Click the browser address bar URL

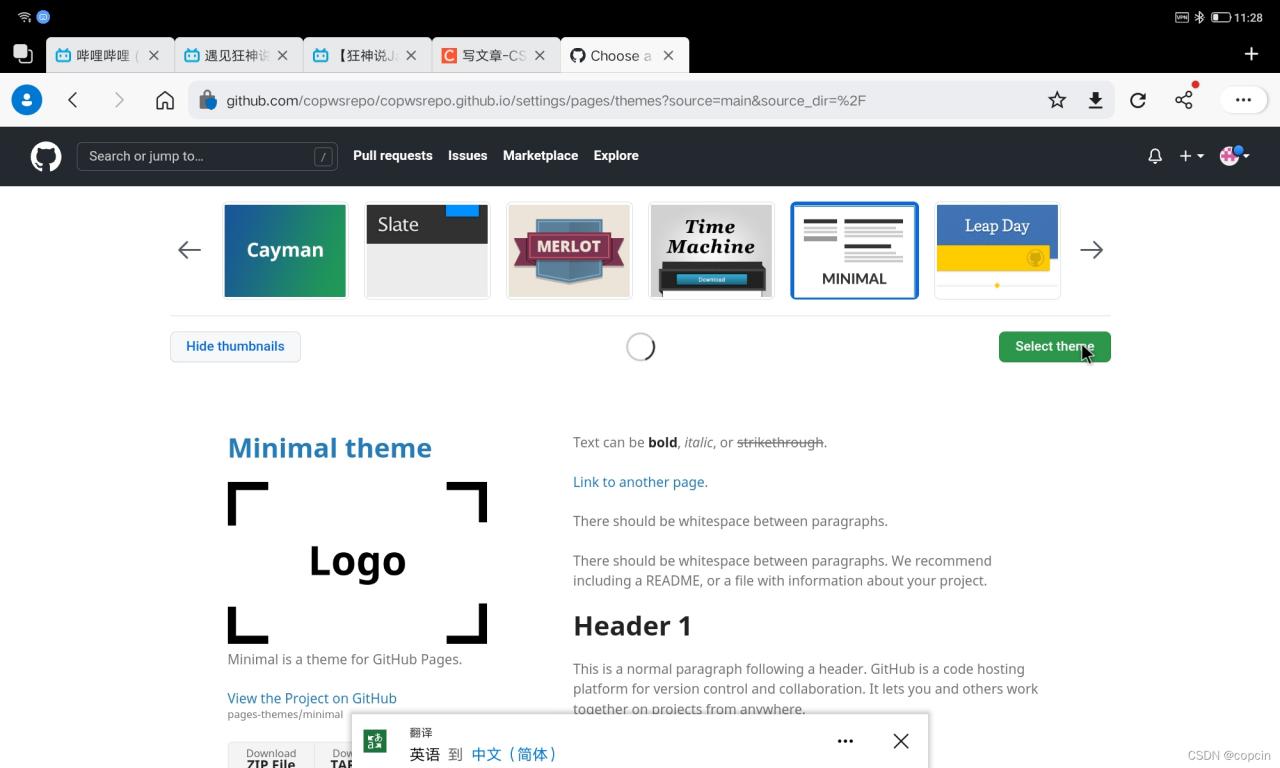click(x=546, y=100)
